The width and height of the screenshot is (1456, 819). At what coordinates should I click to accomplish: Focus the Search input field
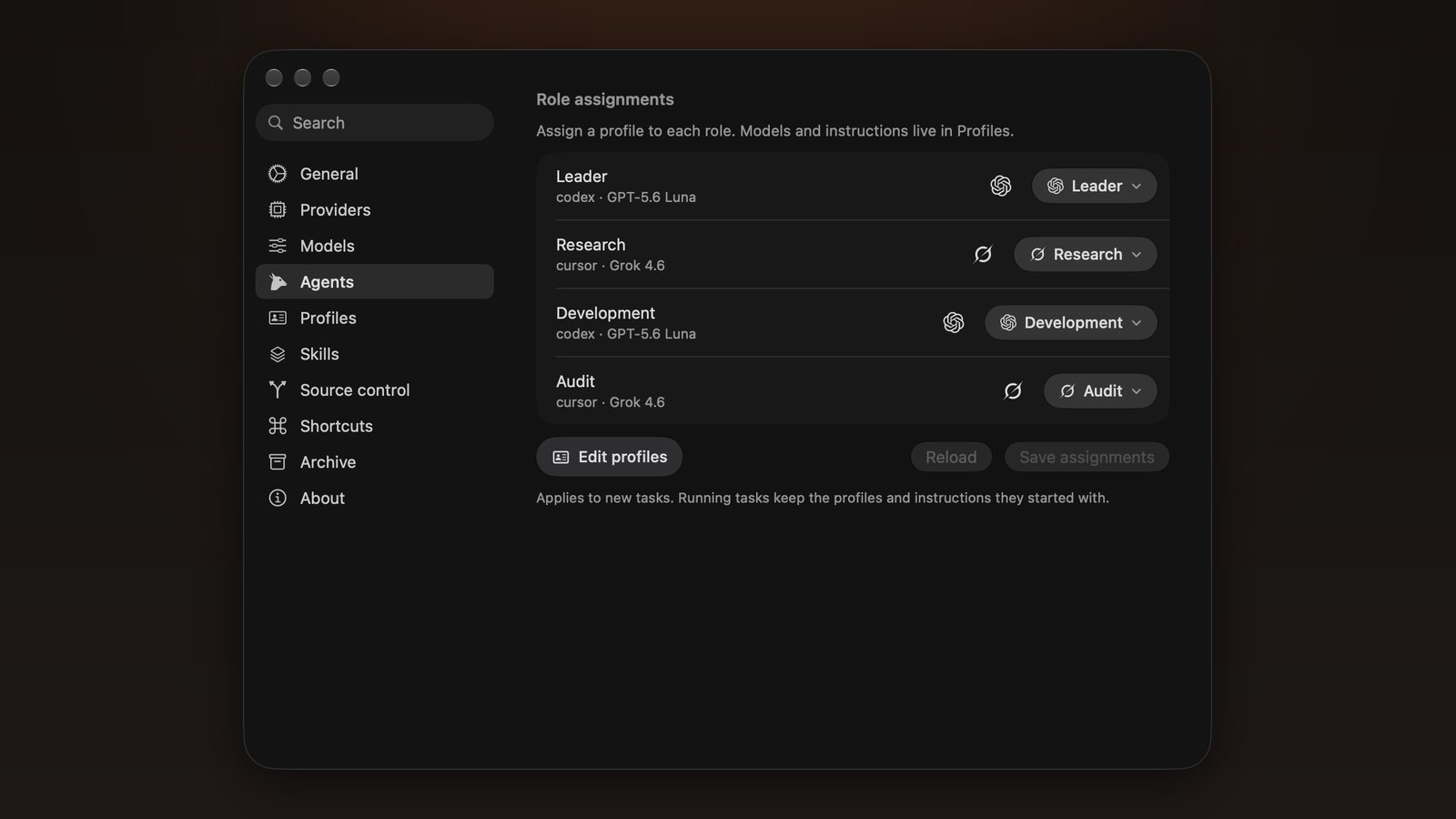374,123
